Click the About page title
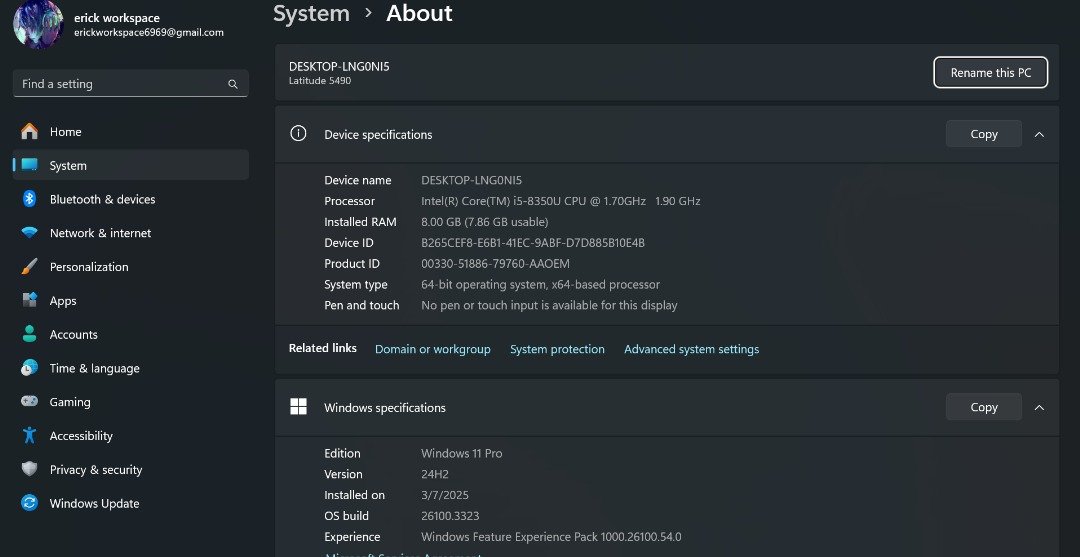1080x557 pixels. coord(419,13)
